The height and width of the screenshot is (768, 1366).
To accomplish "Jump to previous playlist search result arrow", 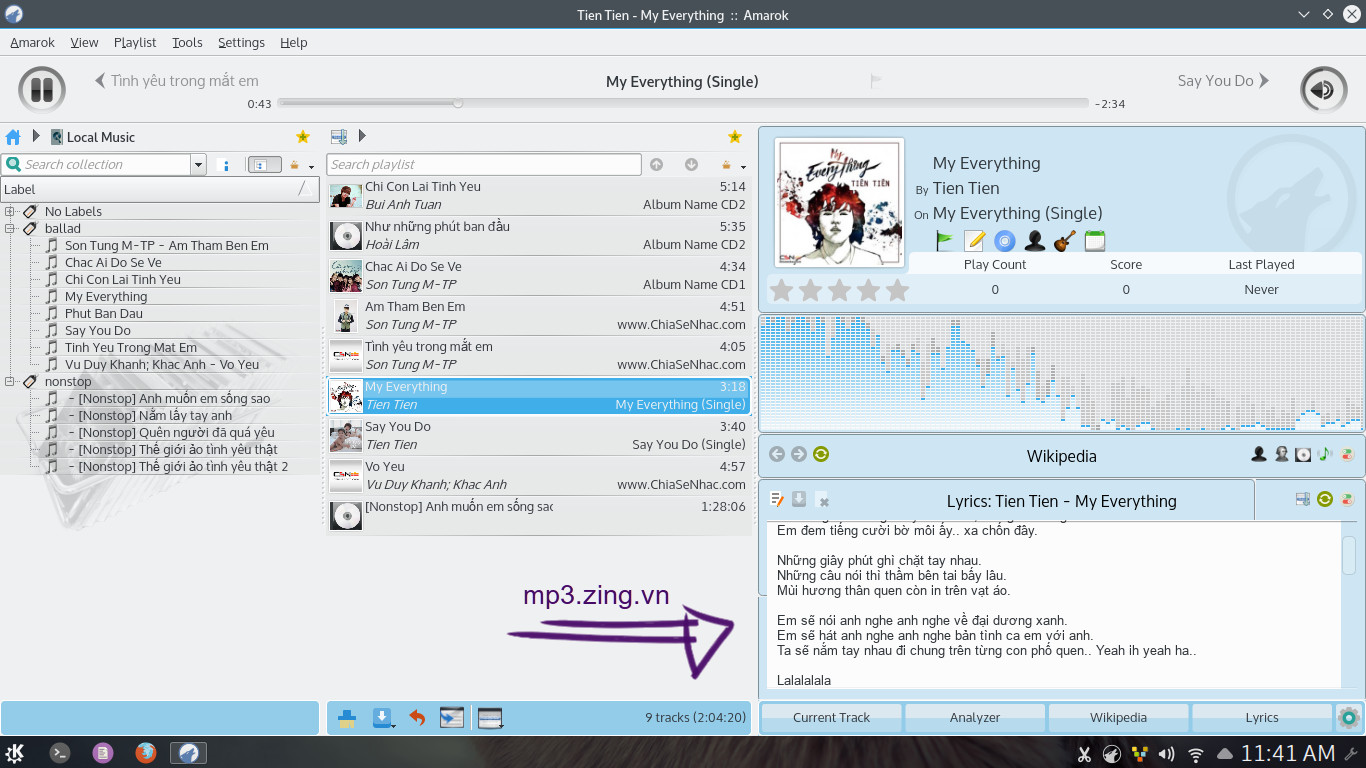I will 657,165.
